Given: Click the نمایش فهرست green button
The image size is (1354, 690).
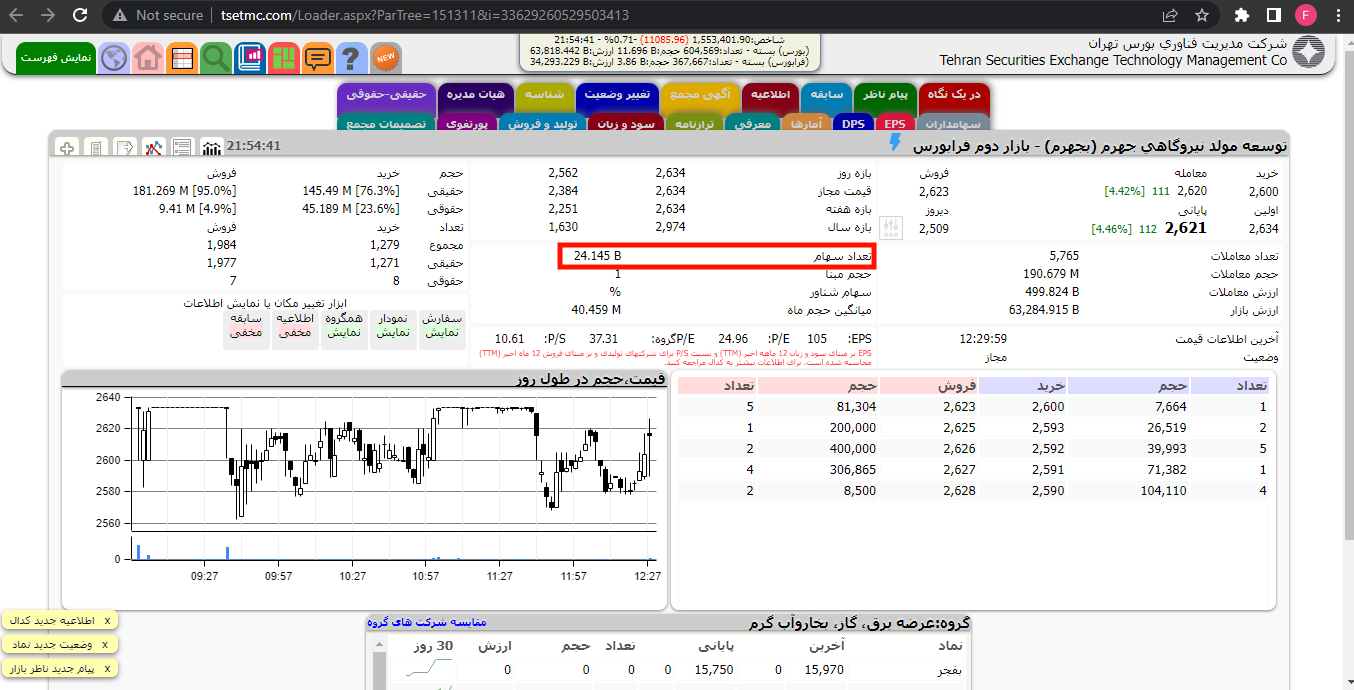Looking at the screenshot, I should (x=55, y=57).
